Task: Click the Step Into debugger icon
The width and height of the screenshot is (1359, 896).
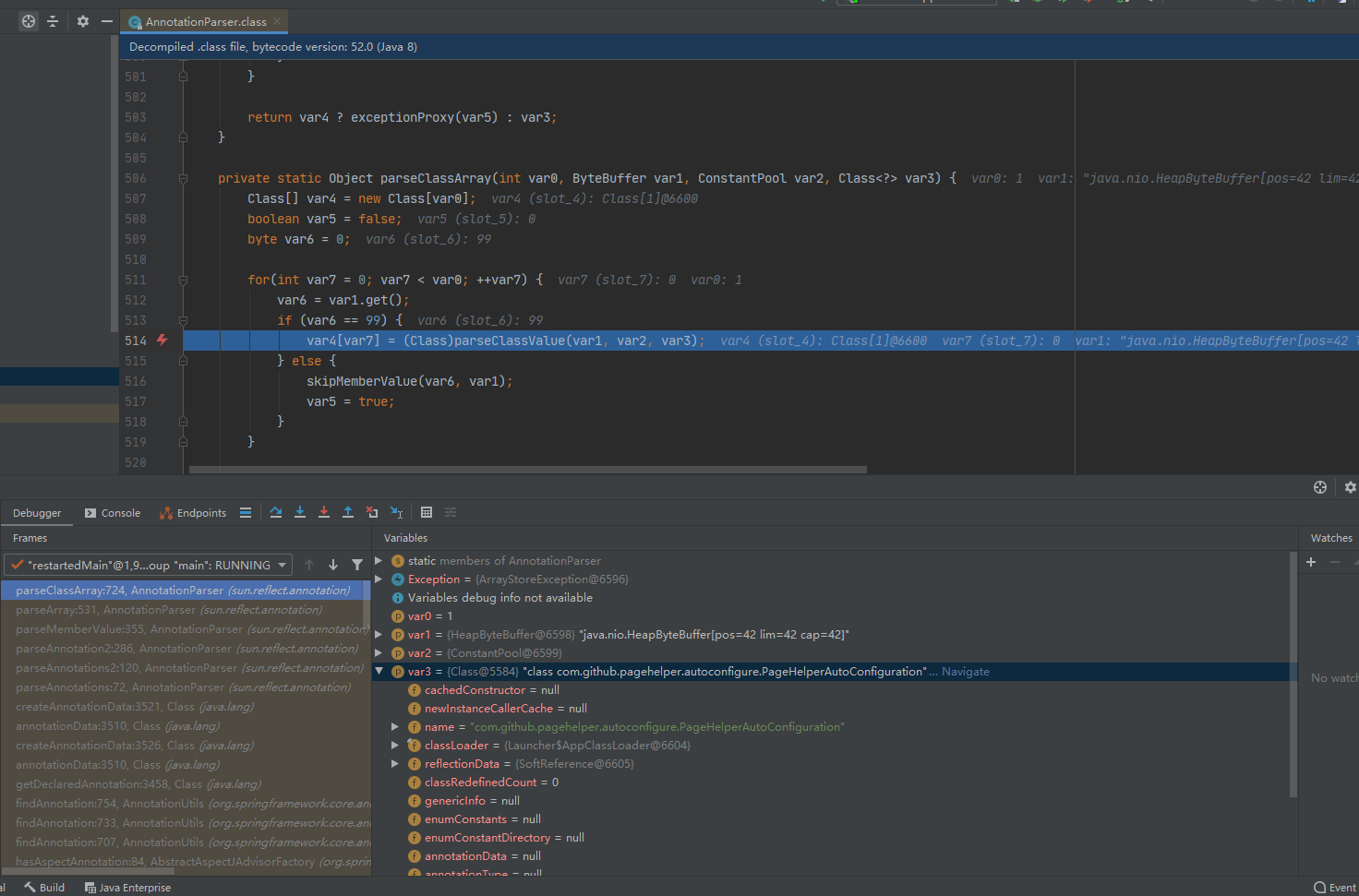Action: click(300, 513)
